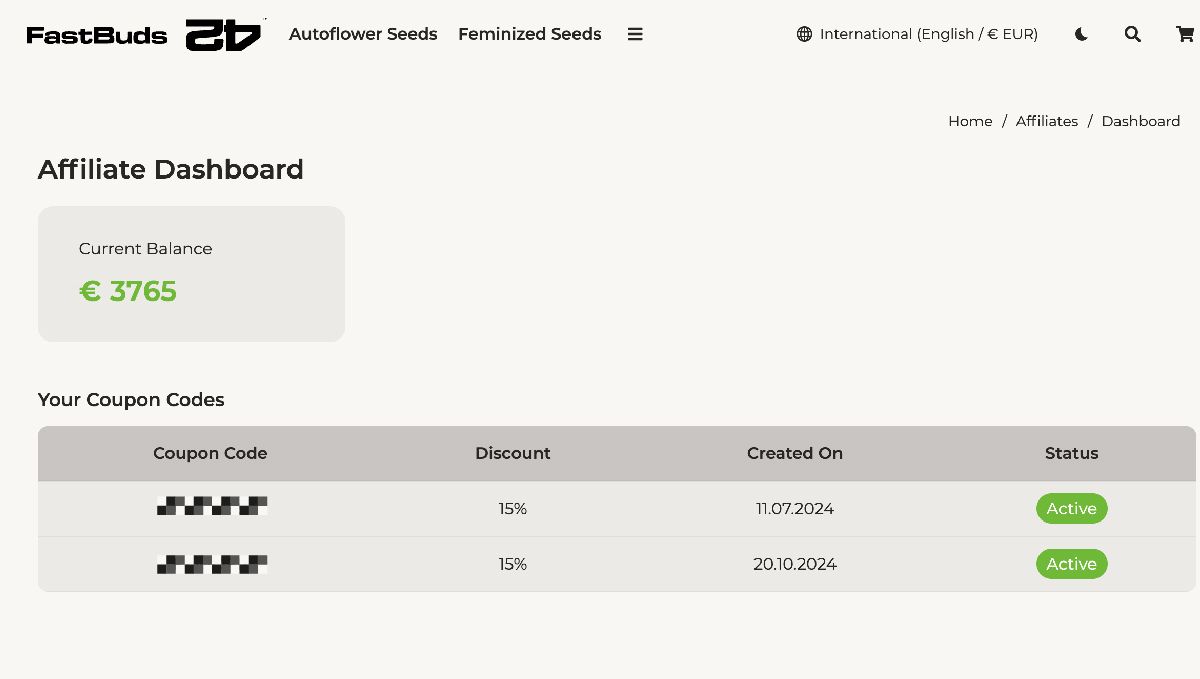Click the Discount column header
This screenshot has width=1200, height=679.
point(512,453)
